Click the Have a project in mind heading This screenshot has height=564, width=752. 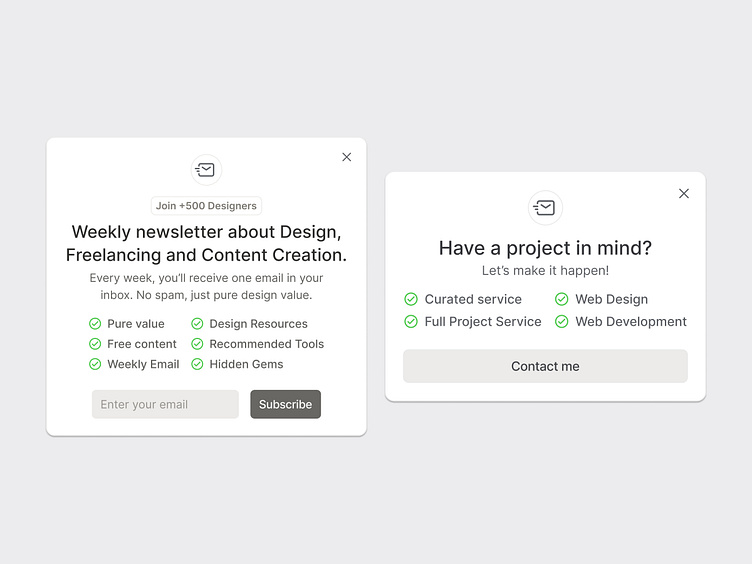pos(545,248)
